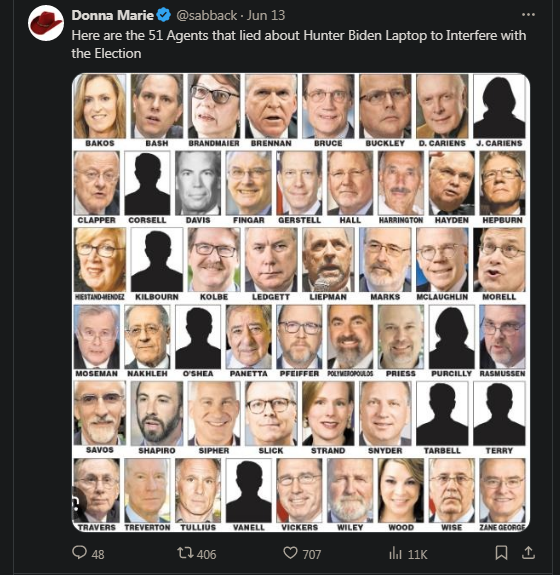Viewport: 560px width, 575px height.
Task: Share the tweet using the upload arrow icon
Action: (528, 553)
